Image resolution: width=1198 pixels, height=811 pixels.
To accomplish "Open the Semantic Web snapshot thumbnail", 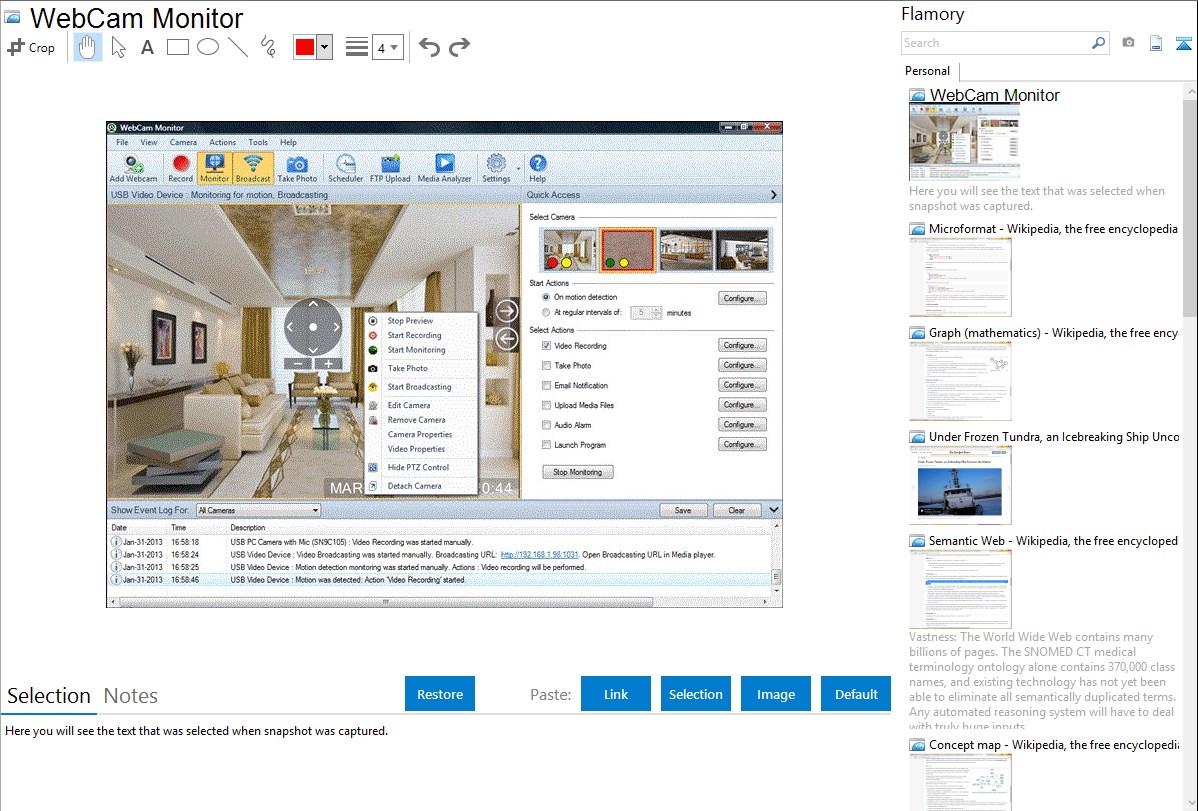I will [960, 589].
